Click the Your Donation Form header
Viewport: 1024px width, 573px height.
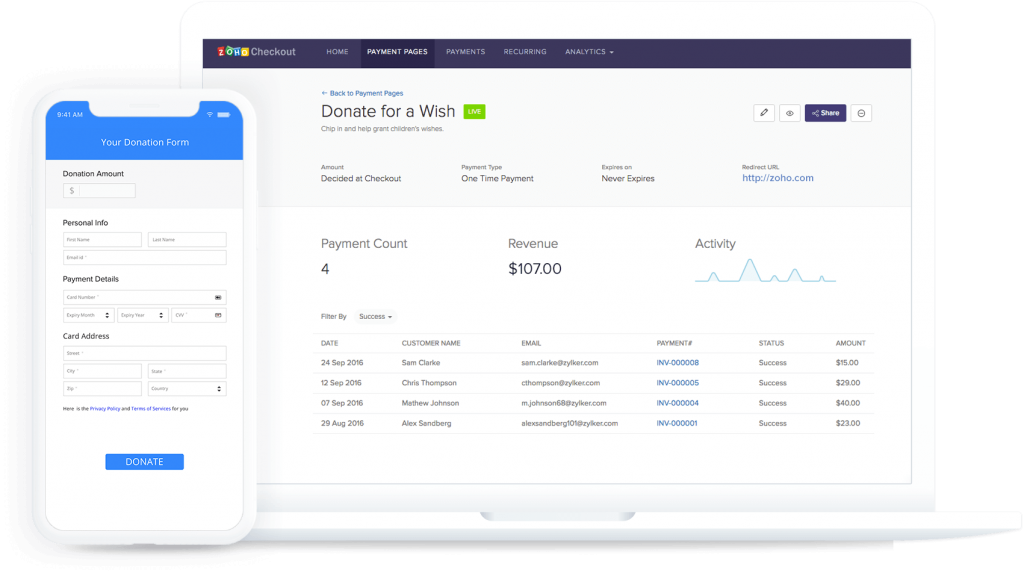(144, 142)
